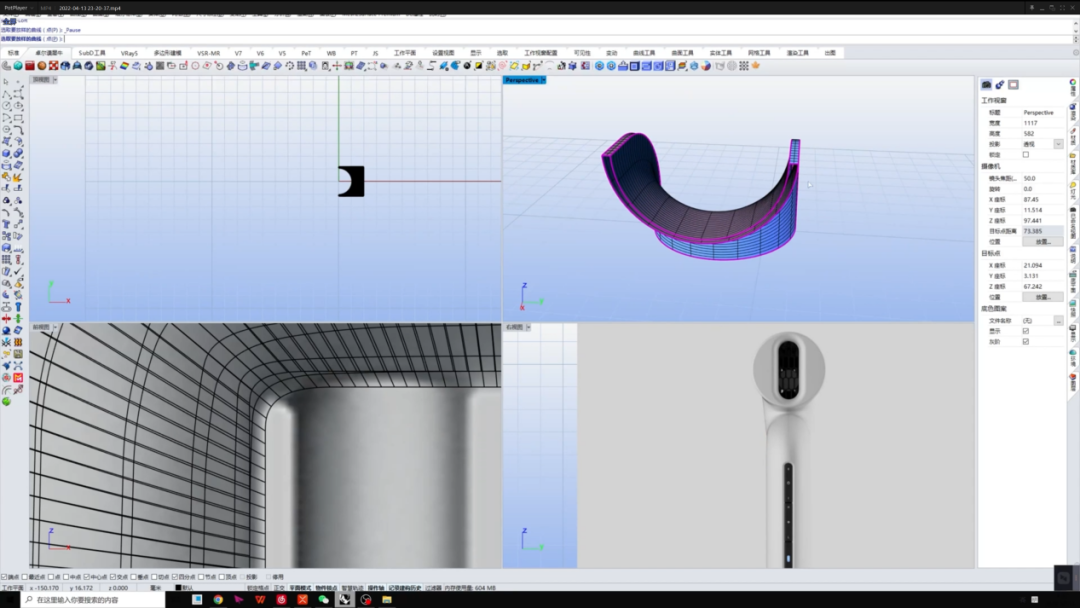Click the Rhino icon in the taskbar
1080x608 pixels.
tap(344, 600)
